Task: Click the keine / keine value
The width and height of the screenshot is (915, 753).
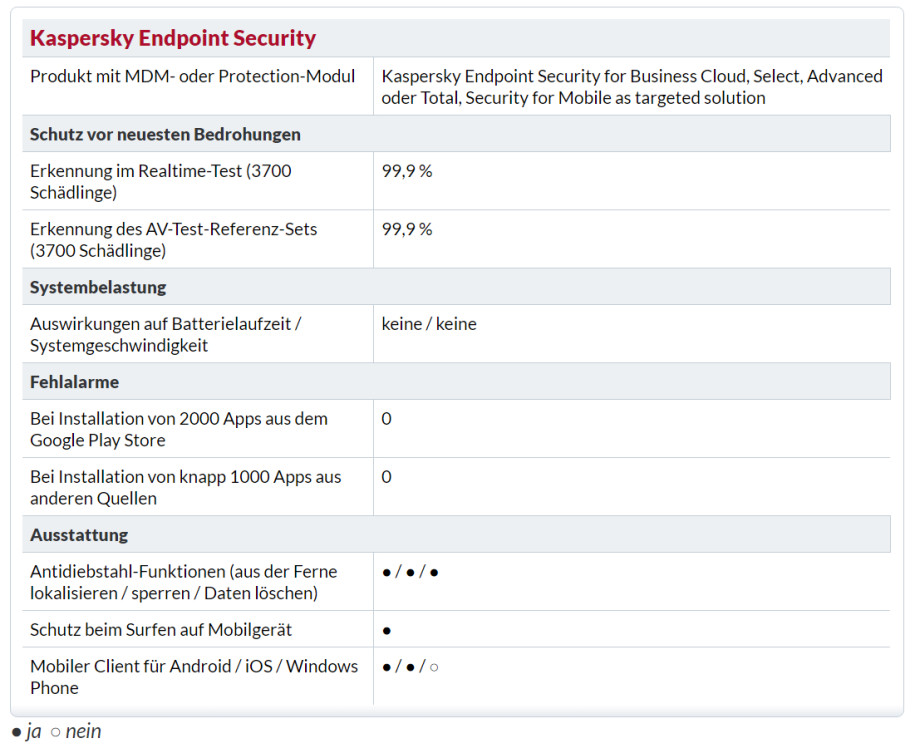Action: (x=429, y=324)
